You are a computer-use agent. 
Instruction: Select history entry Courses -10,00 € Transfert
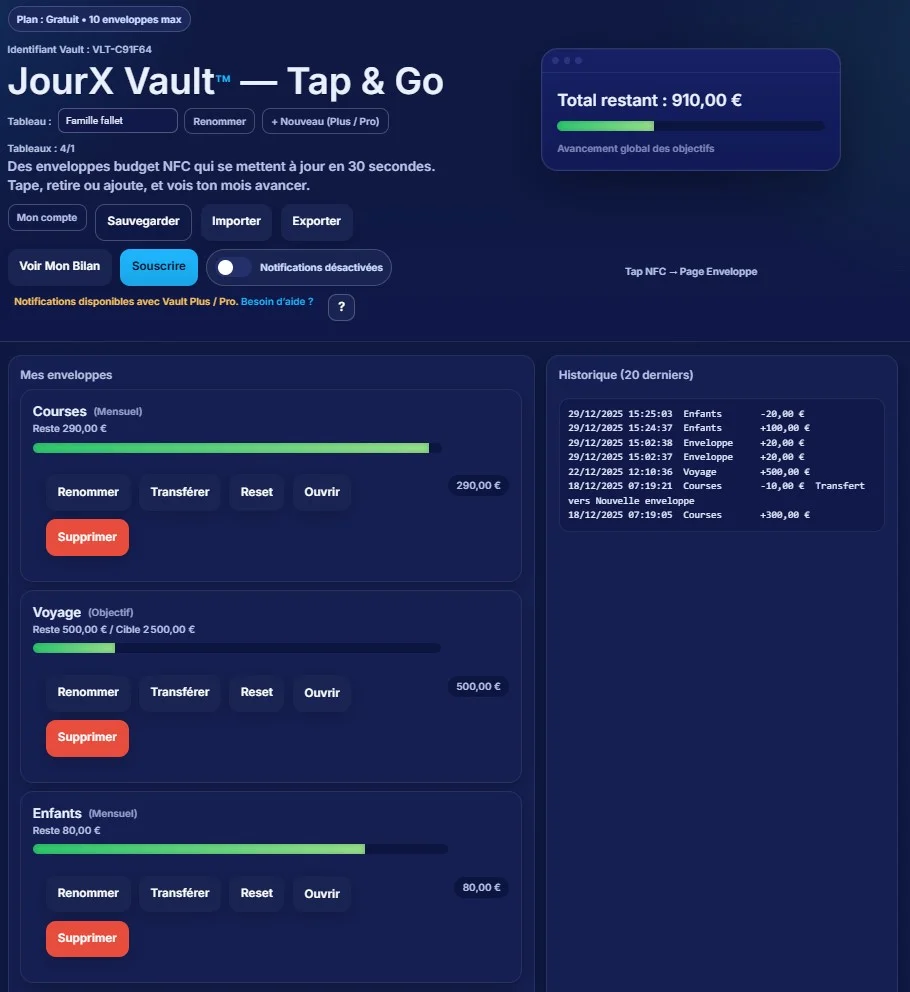(716, 493)
